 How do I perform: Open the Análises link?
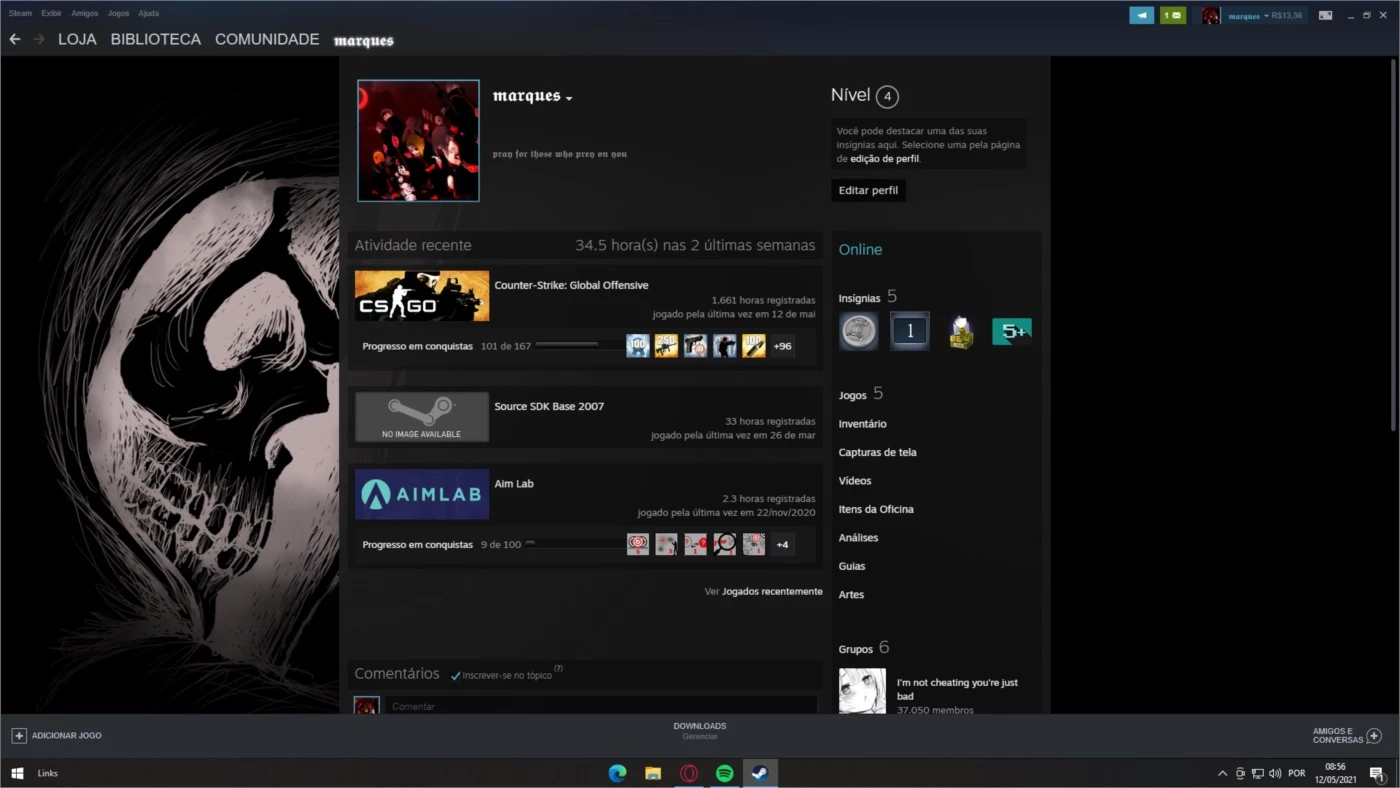858,537
